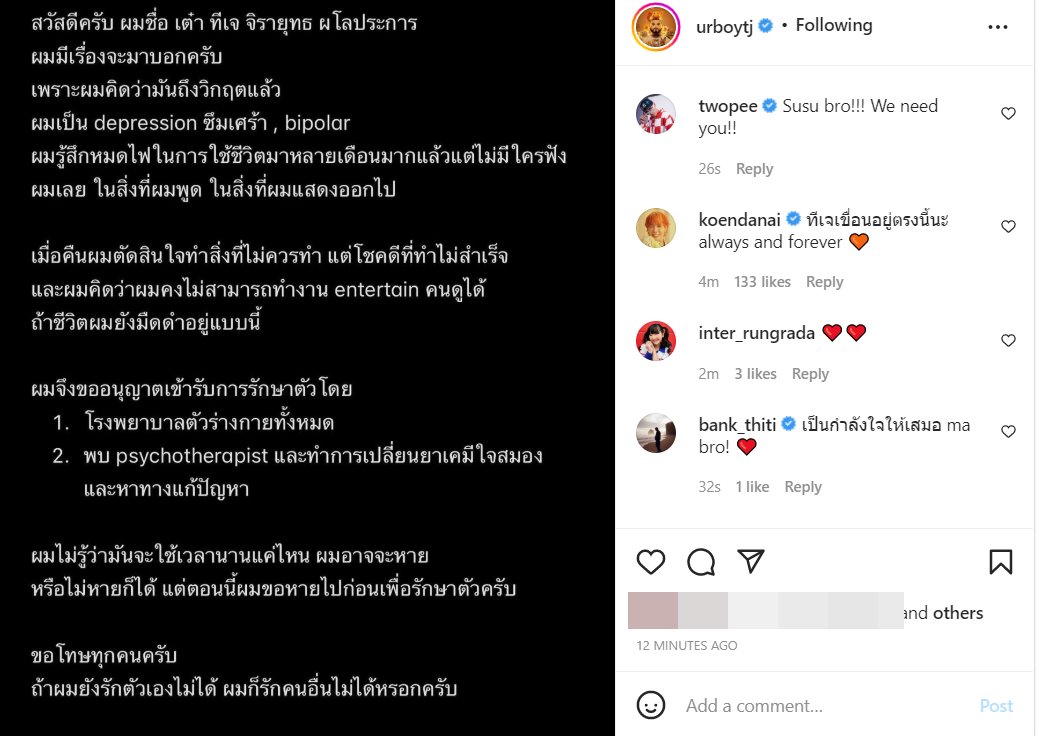The image size is (1037, 736).
Task: Click the Add a comment field
Action: point(827,706)
